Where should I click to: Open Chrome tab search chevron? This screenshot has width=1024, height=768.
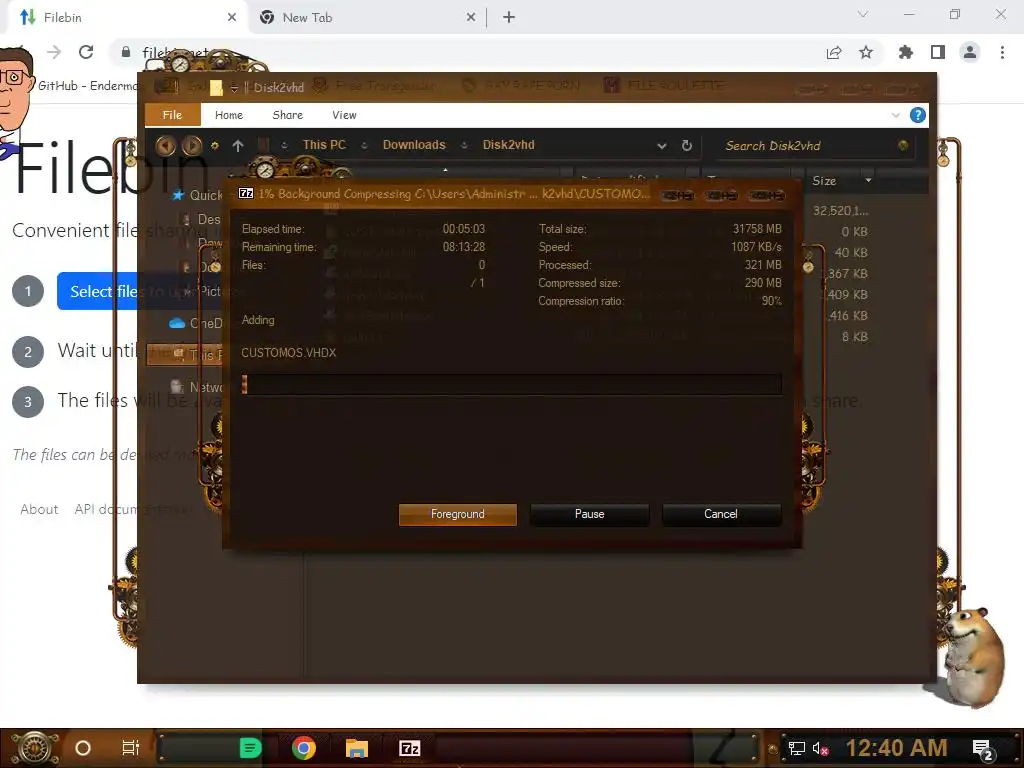(863, 14)
